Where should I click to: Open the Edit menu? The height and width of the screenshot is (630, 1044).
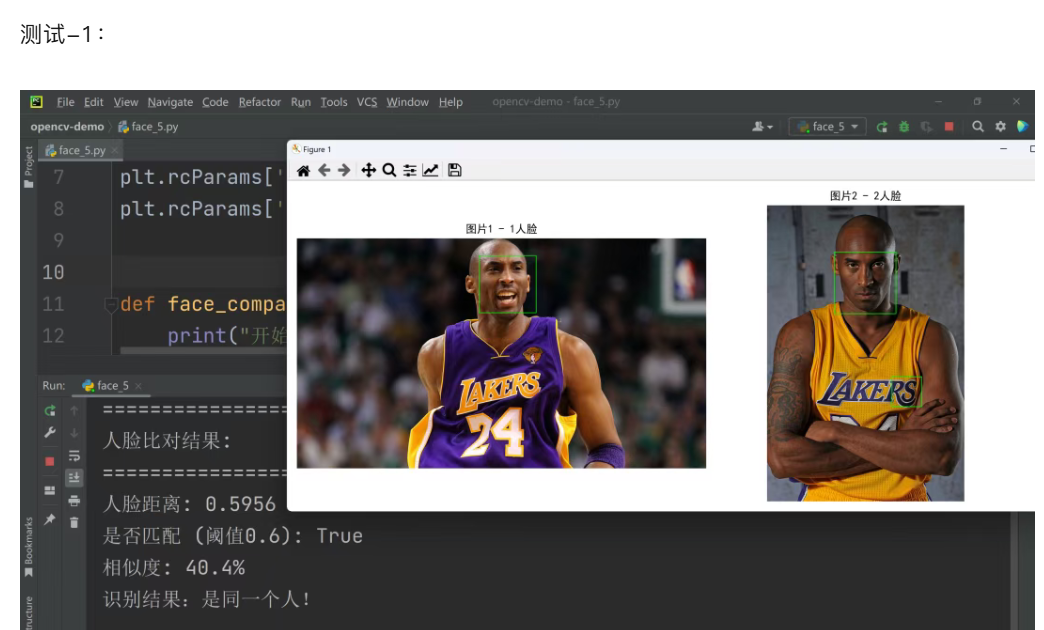(93, 102)
